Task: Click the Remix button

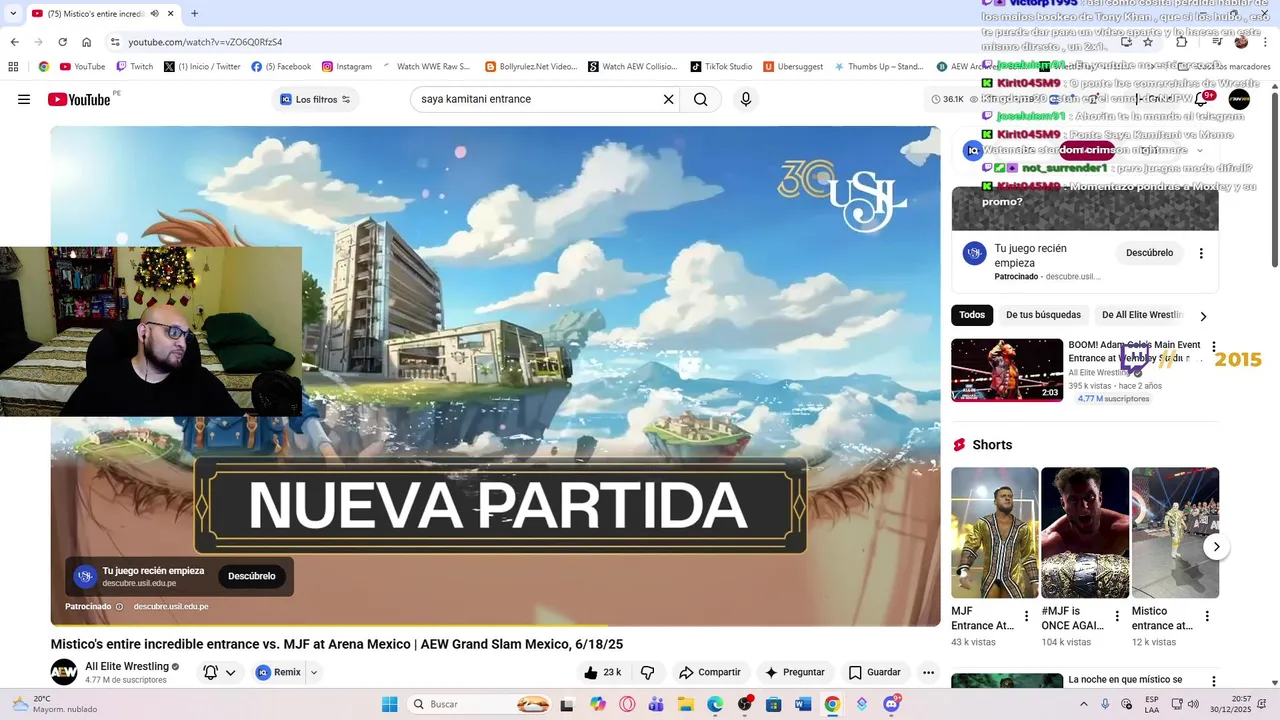Action: coord(278,672)
